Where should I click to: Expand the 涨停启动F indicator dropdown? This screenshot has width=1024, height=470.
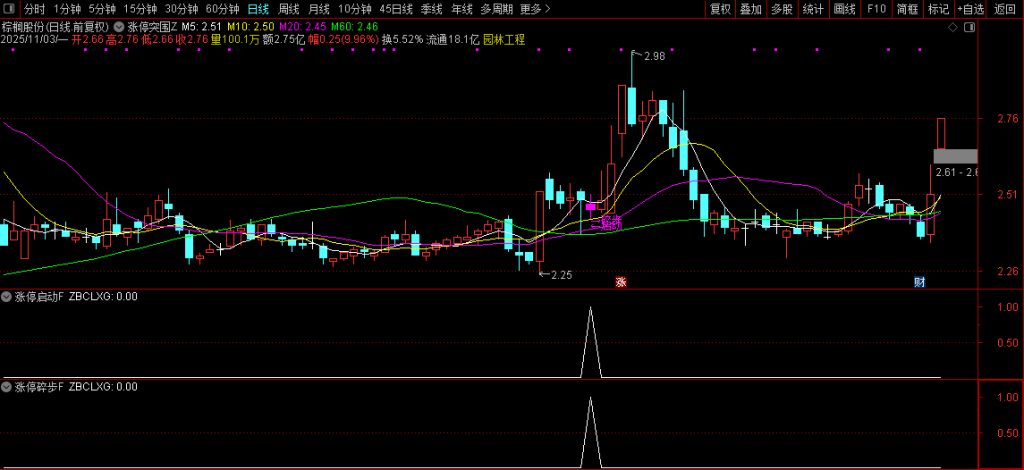(x=8, y=296)
